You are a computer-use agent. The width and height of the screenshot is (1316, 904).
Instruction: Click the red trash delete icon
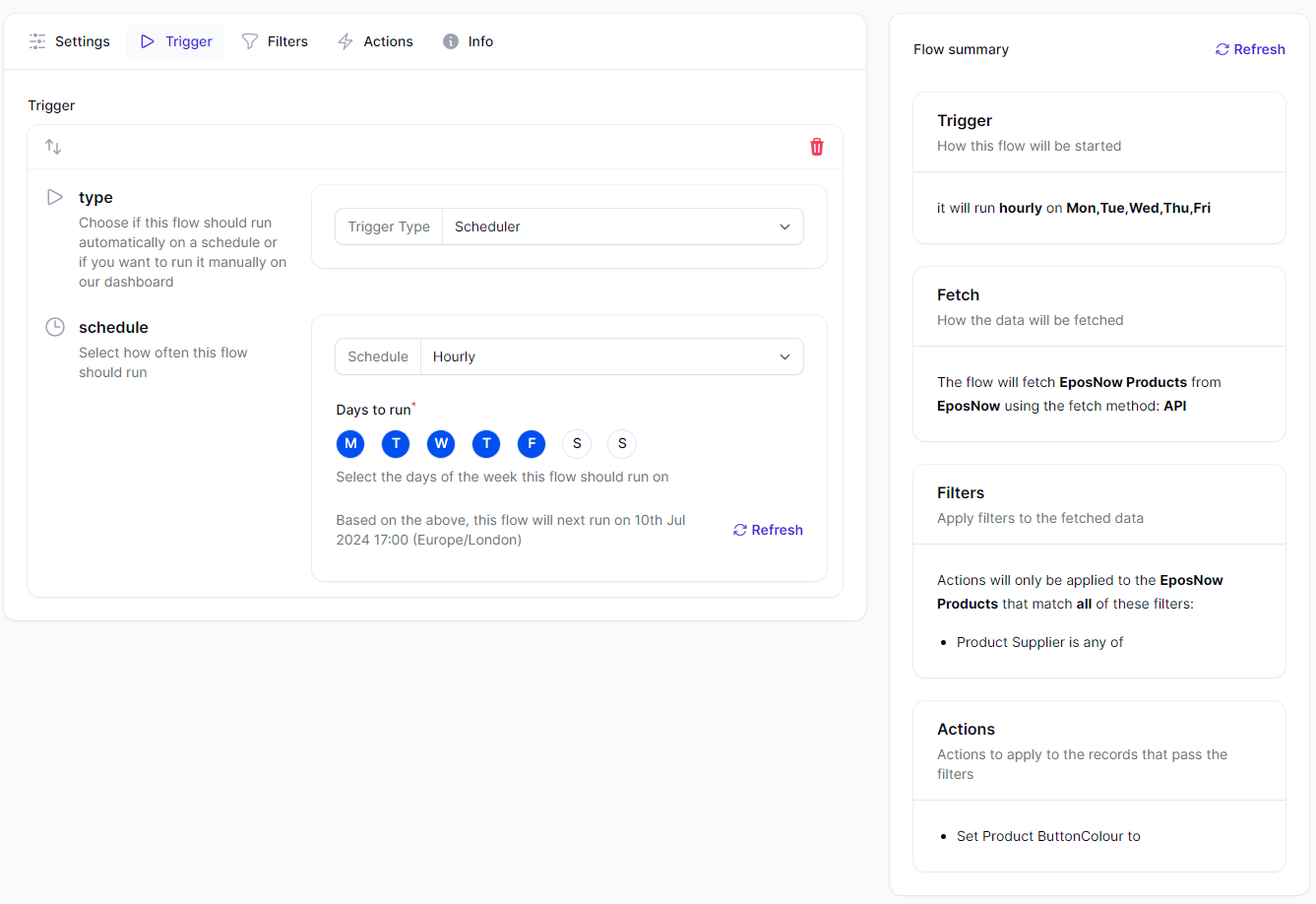816,147
